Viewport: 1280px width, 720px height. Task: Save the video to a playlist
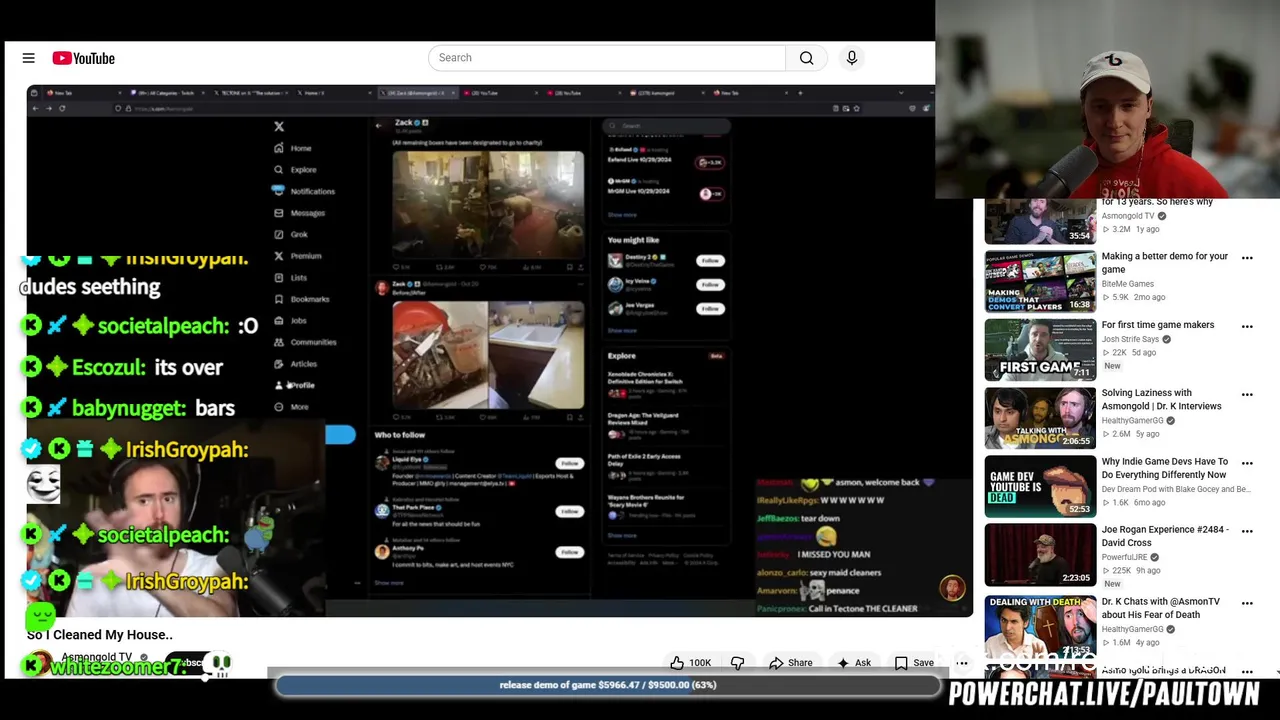click(914, 662)
